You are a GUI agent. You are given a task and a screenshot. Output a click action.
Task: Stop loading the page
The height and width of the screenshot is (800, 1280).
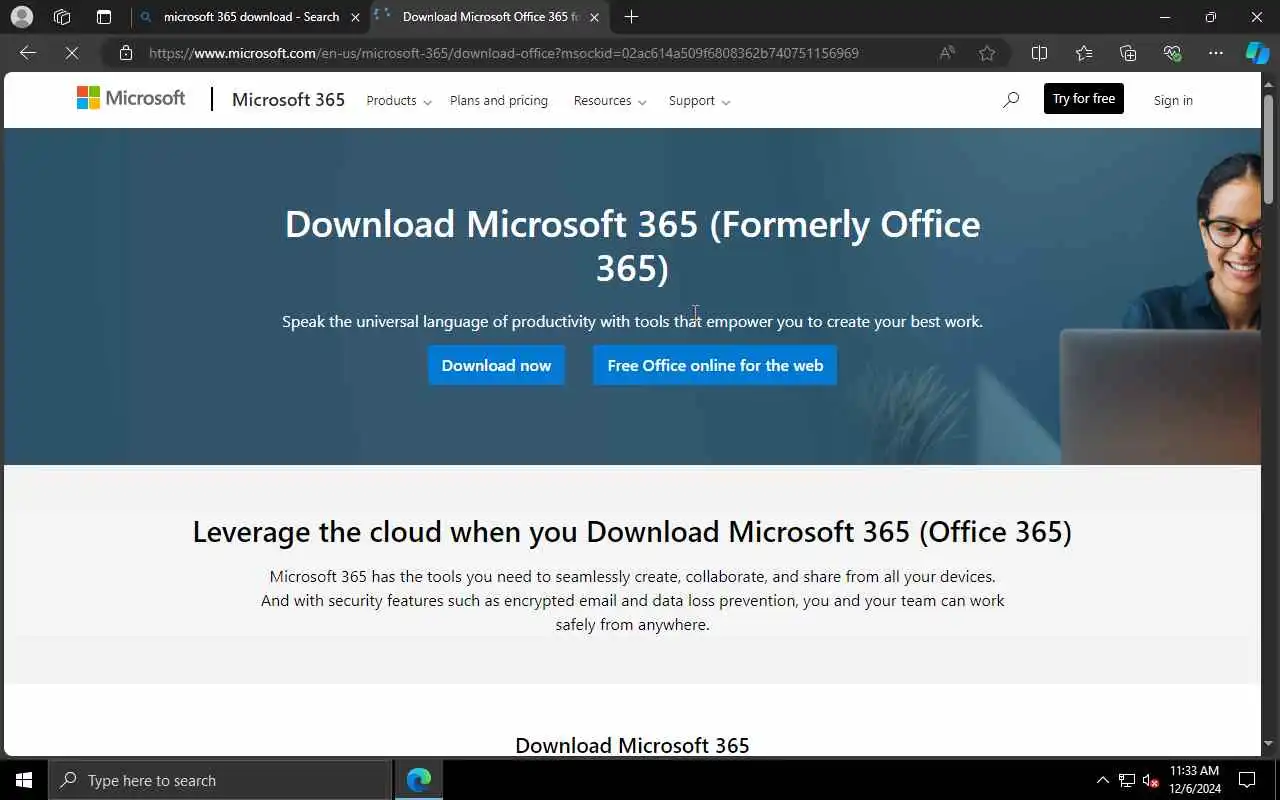pyautogui.click(x=72, y=53)
